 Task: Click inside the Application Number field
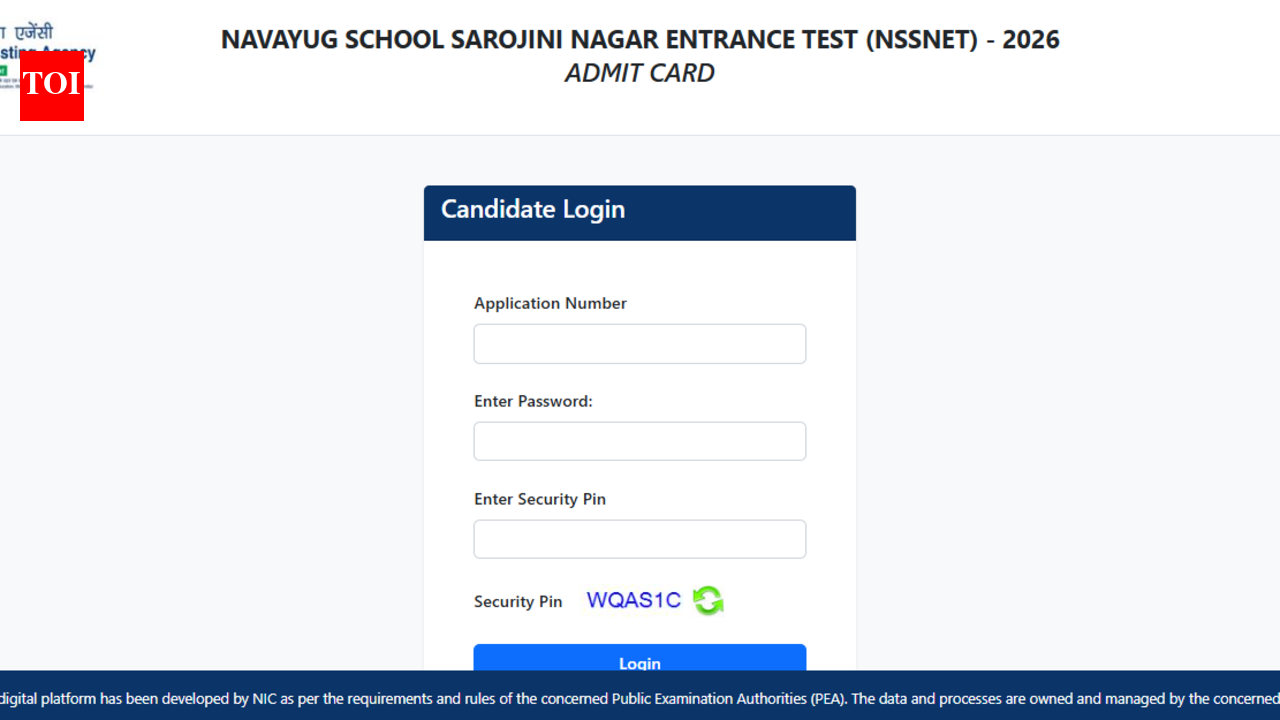[640, 343]
